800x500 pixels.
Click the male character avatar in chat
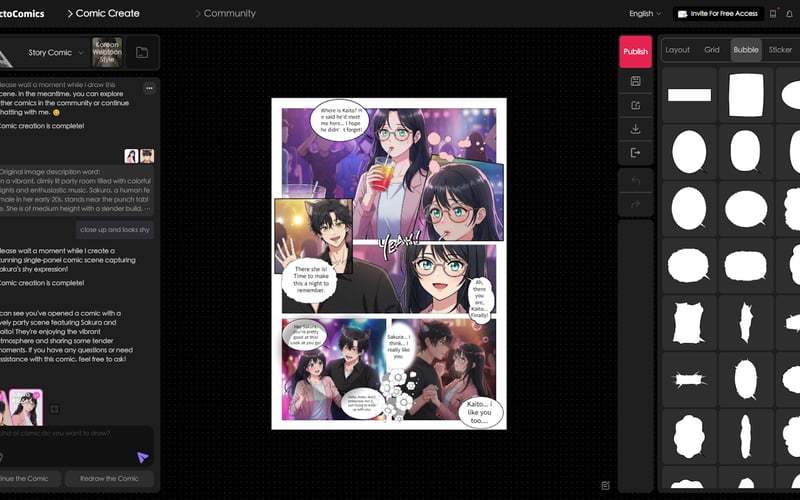coord(147,156)
